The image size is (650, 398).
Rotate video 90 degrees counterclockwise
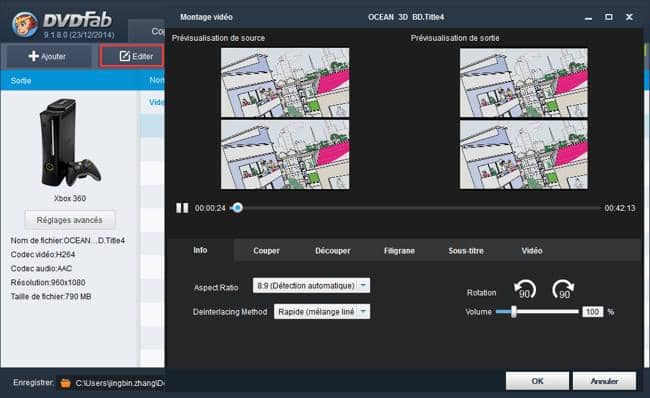click(525, 289)
